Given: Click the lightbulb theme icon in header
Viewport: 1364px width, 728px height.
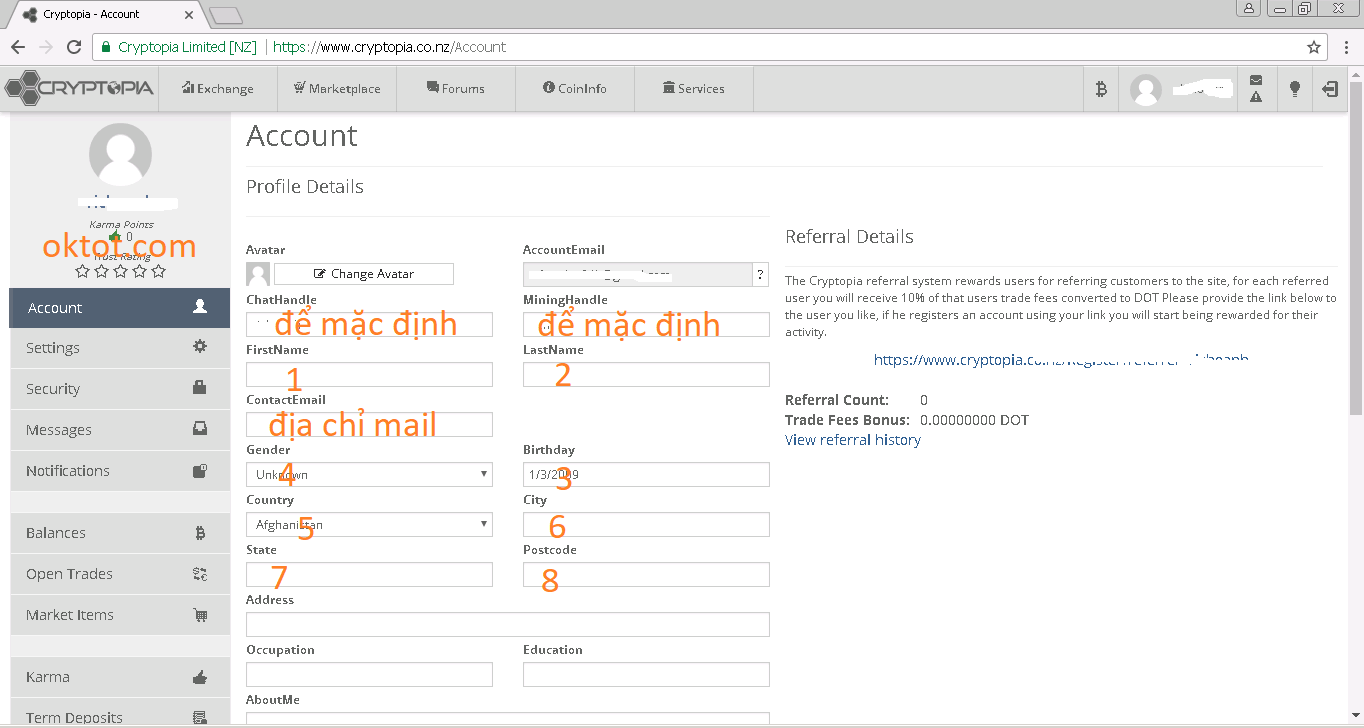Looking at the screenshot, I should (x=1295, y=89).
